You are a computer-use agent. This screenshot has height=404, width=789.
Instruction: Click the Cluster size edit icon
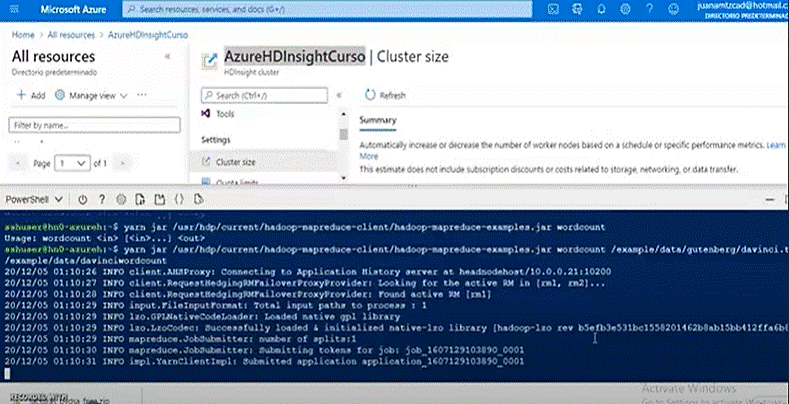pyautogui.click(x=205, y=162)
